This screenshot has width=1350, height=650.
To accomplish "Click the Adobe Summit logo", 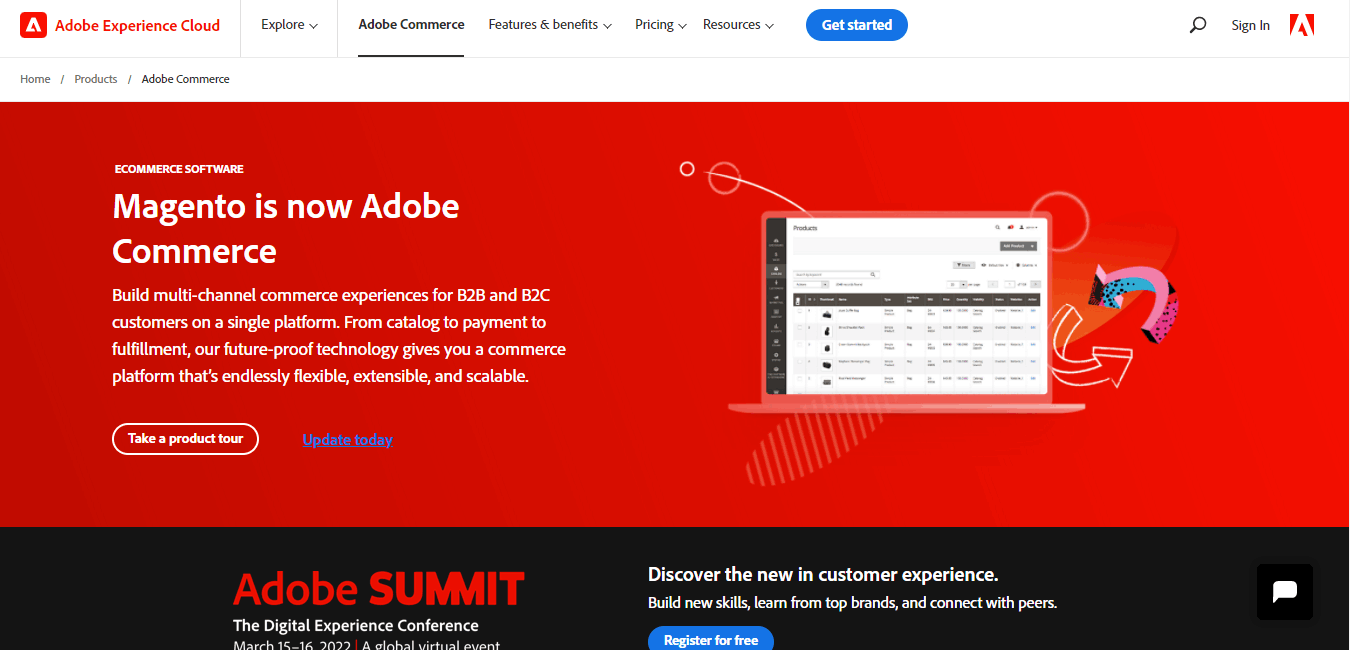I will click(378, 589).
